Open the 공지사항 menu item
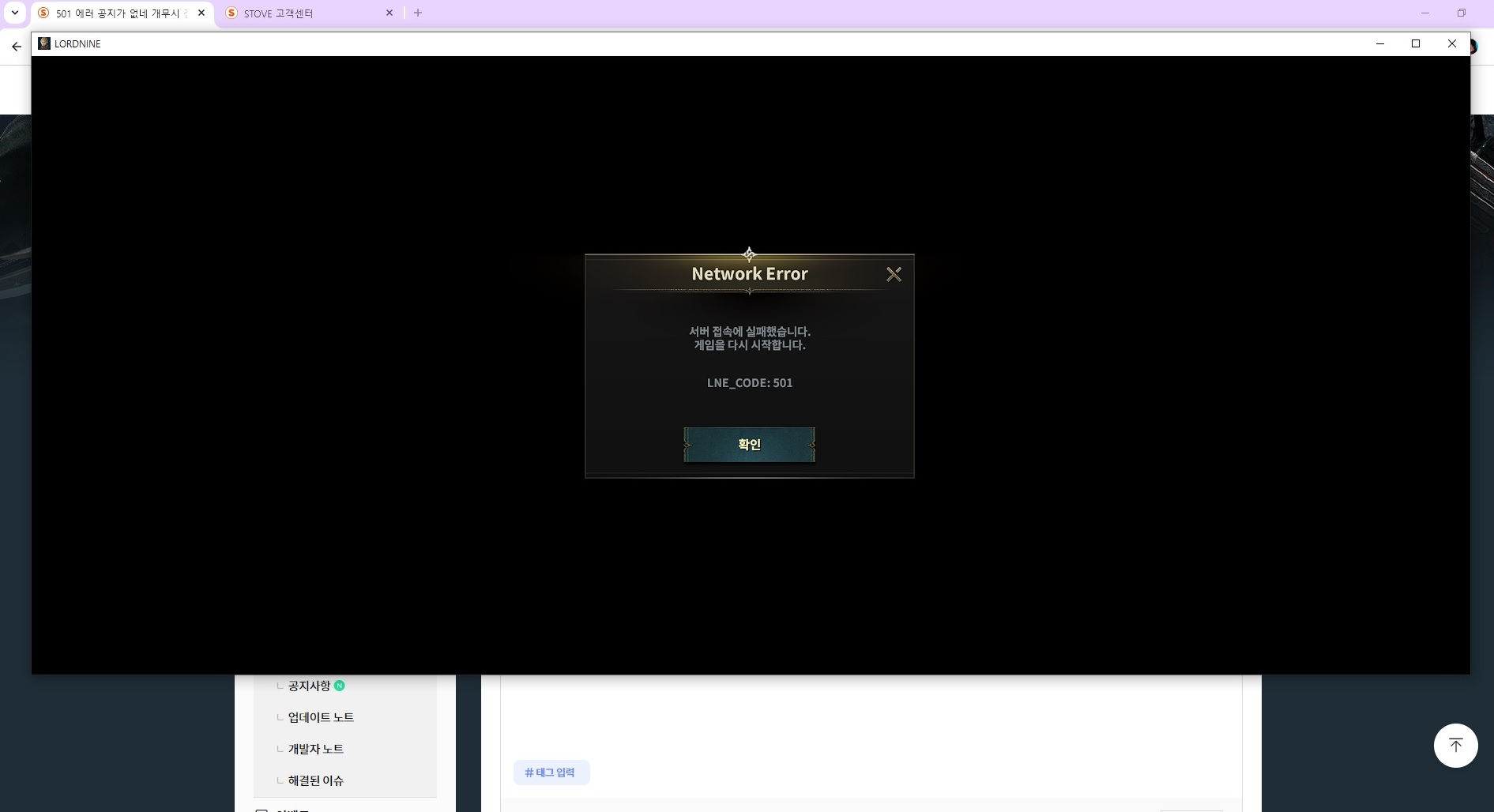This screenshot has height=812, width=1494. (x=309, y=686)
